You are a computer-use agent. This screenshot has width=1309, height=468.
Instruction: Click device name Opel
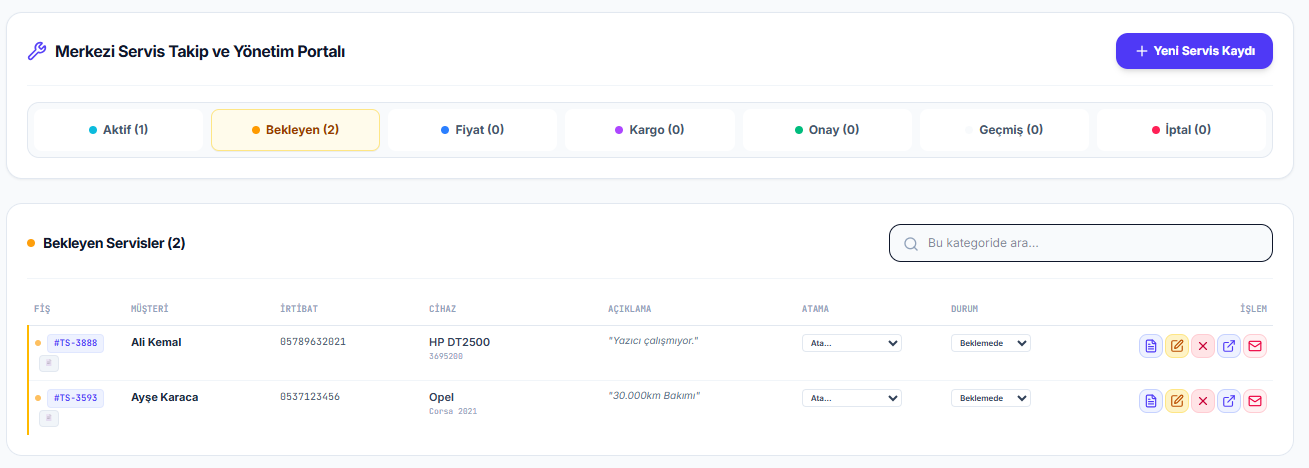[x=441, y=397]
